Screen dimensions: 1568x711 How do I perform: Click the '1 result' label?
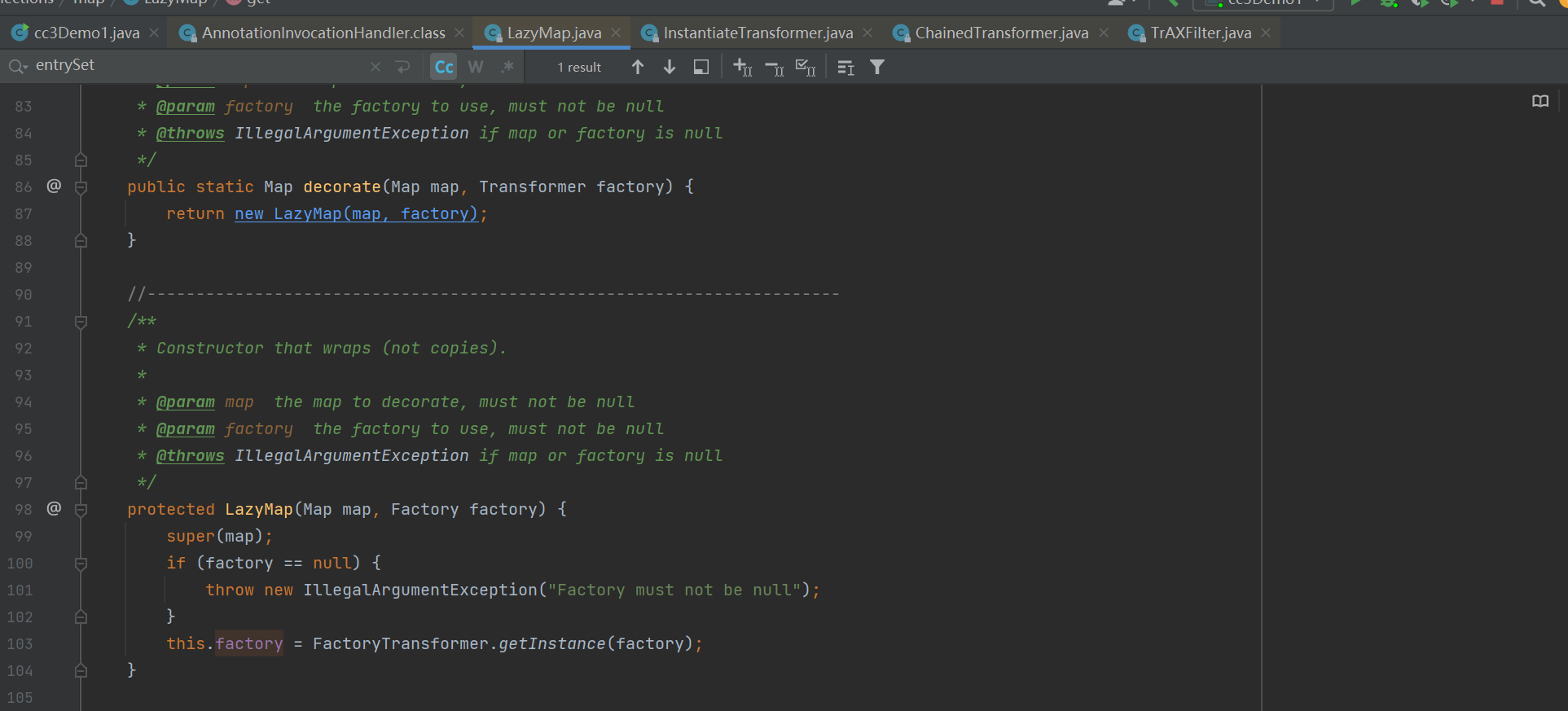[x=579, y=67]
